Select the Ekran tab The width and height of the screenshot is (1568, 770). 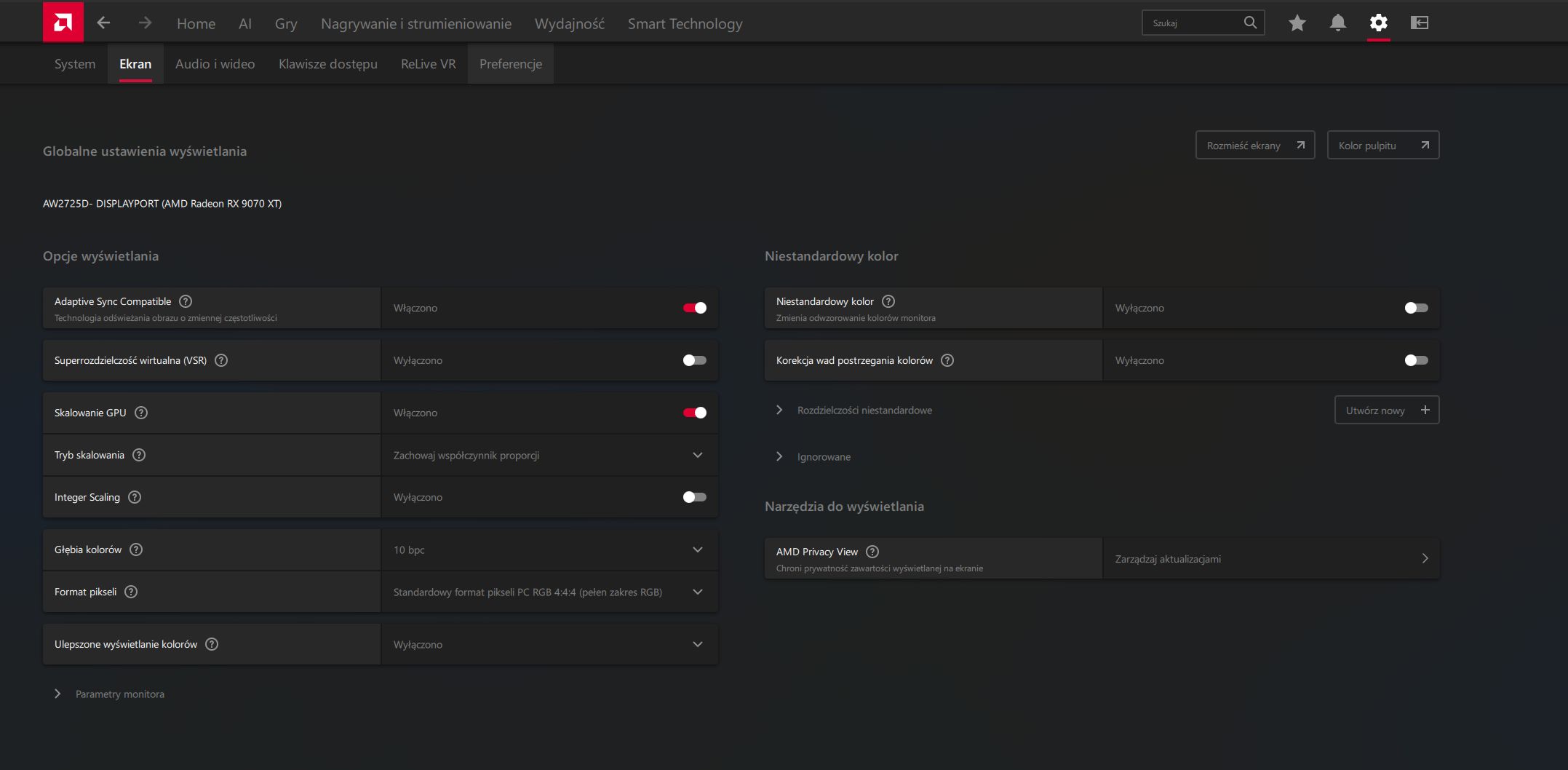click(x=135, y=64)
